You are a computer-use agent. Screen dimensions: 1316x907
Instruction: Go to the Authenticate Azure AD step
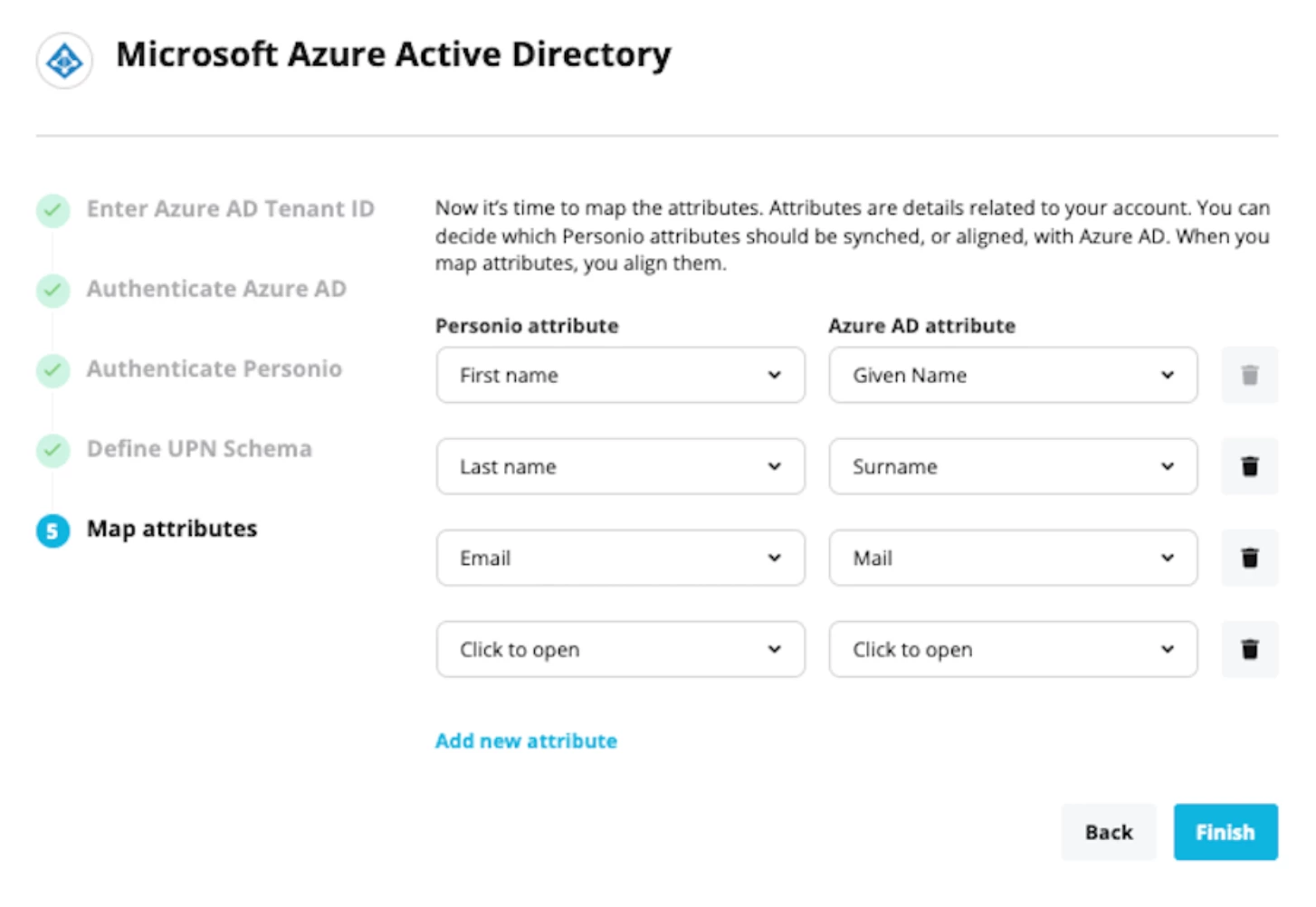(216, 289)
